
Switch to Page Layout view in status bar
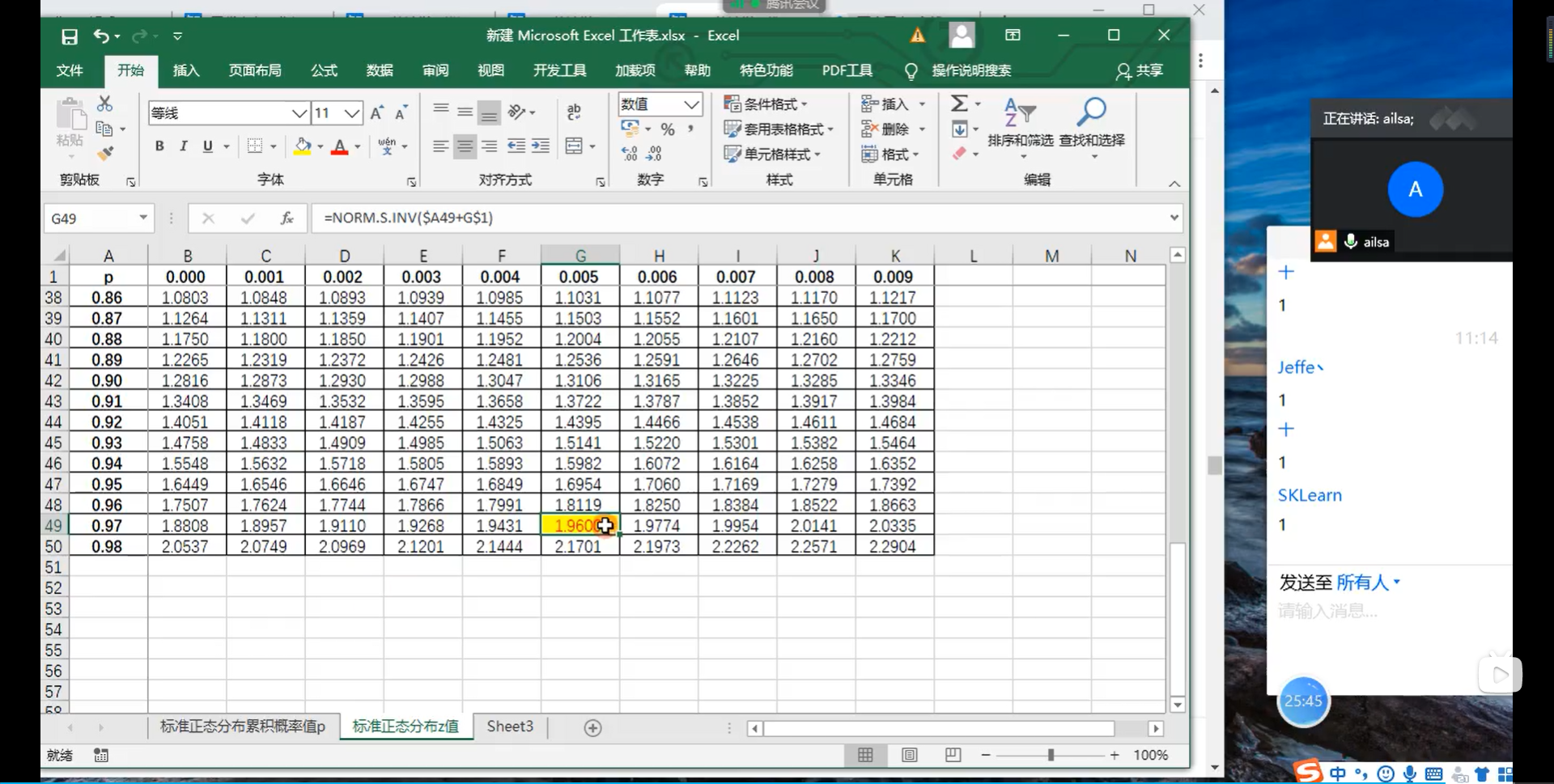pyautogui.click(x=910, y=755)
